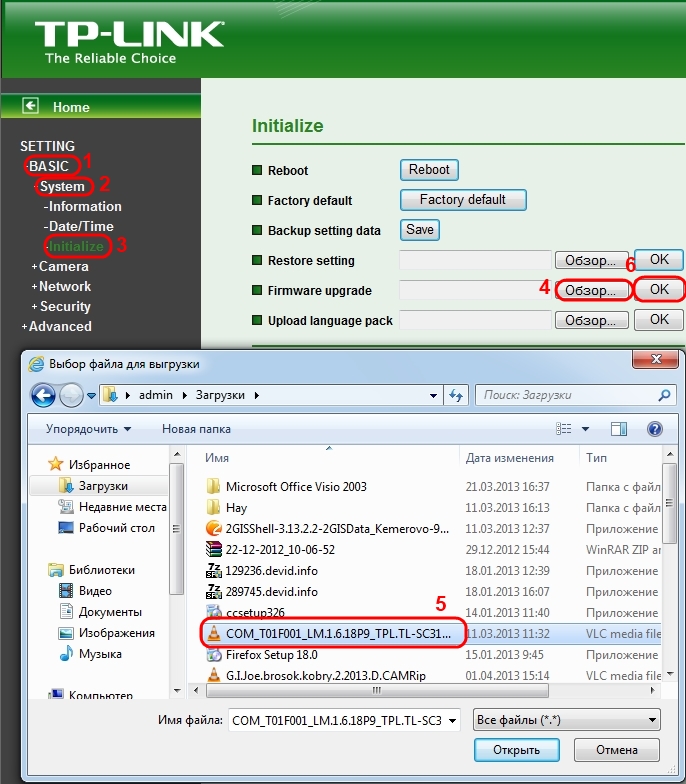686x784 pixels.
Task: Click OK for Firmware upgrade
Action: coord(659,290)
